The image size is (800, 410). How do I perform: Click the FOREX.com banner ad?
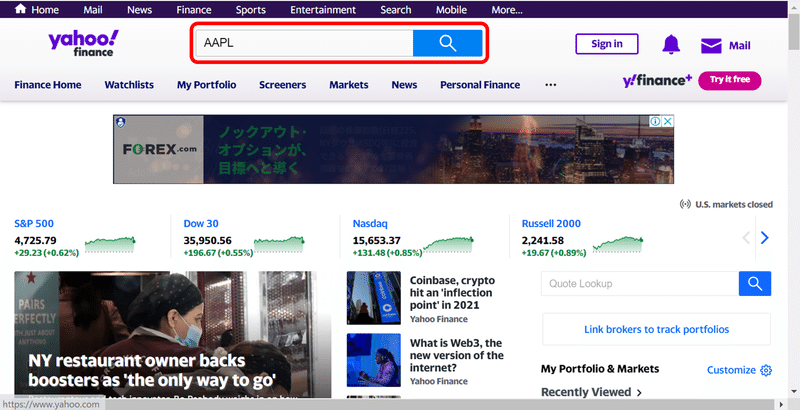(393, 149)
